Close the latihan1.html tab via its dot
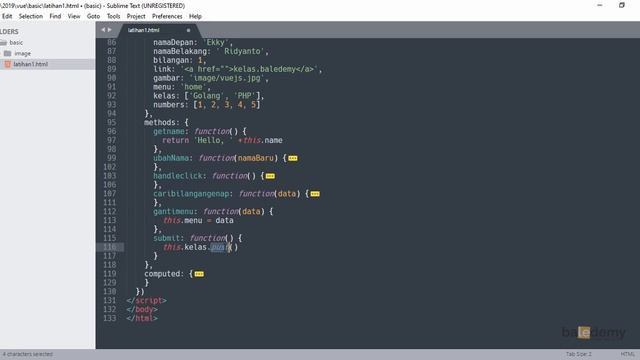This screenshot has height=360, width=640. point(188,30)
